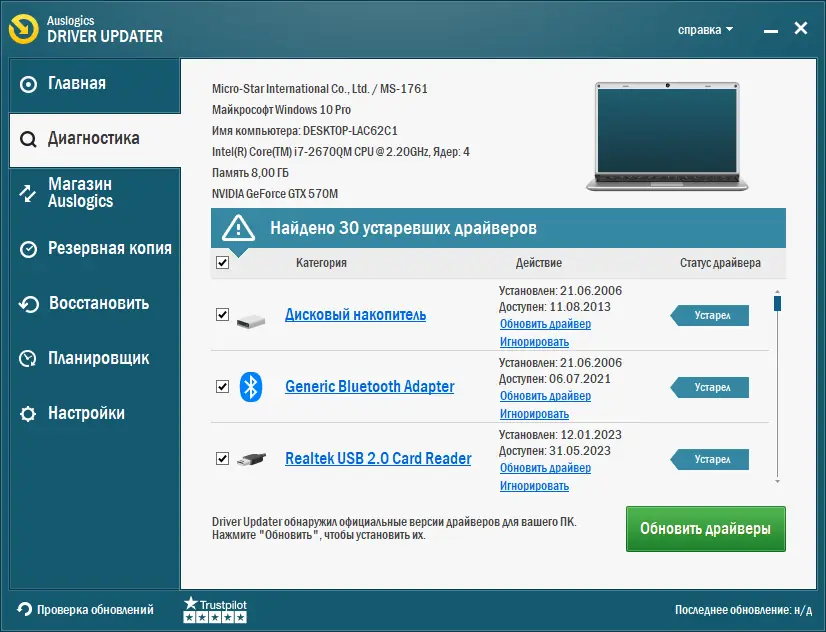826x632 pixels.
Task: Click the Bluetooth adapter device icon
Action: click(250, 386)
